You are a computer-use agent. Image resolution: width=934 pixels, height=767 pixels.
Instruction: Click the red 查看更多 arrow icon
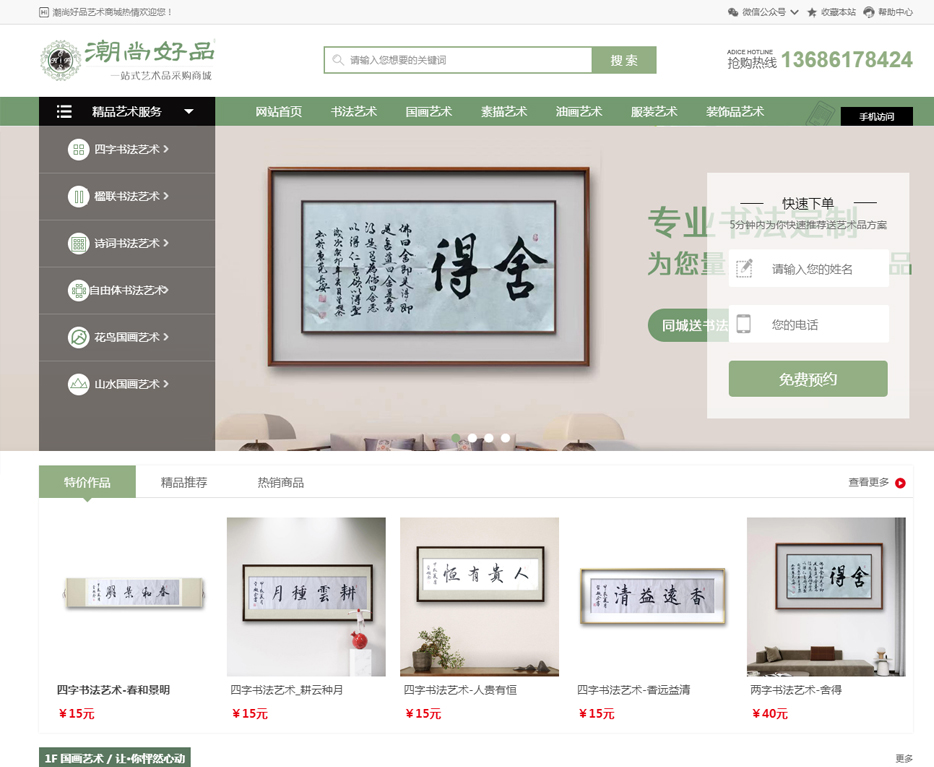900,483
